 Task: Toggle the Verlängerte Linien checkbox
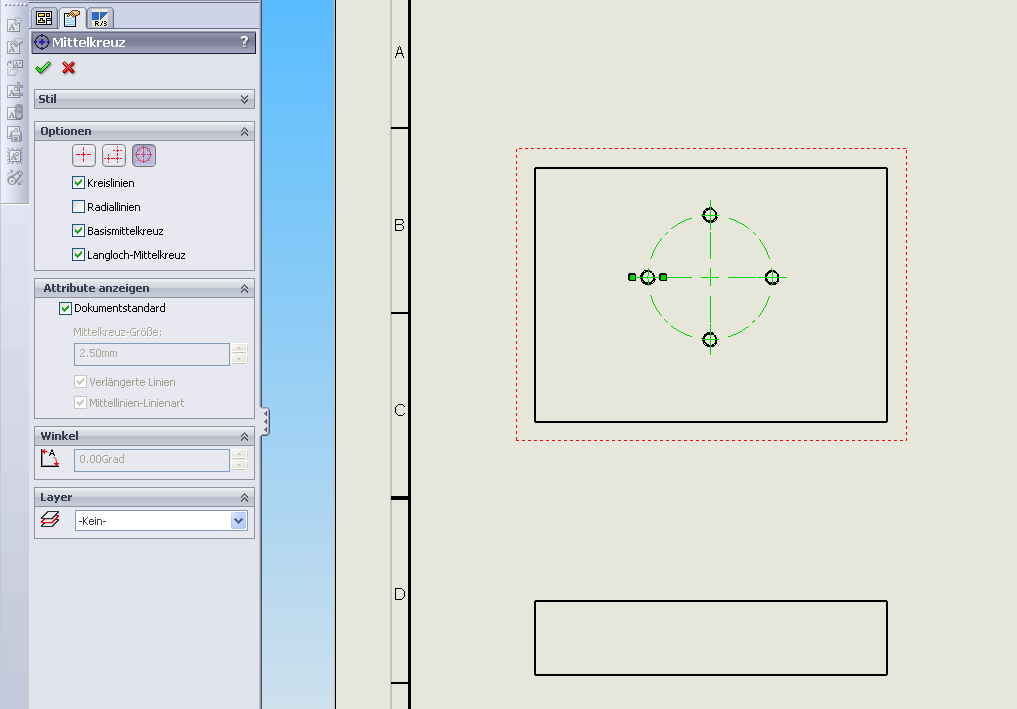pos(80,381)
